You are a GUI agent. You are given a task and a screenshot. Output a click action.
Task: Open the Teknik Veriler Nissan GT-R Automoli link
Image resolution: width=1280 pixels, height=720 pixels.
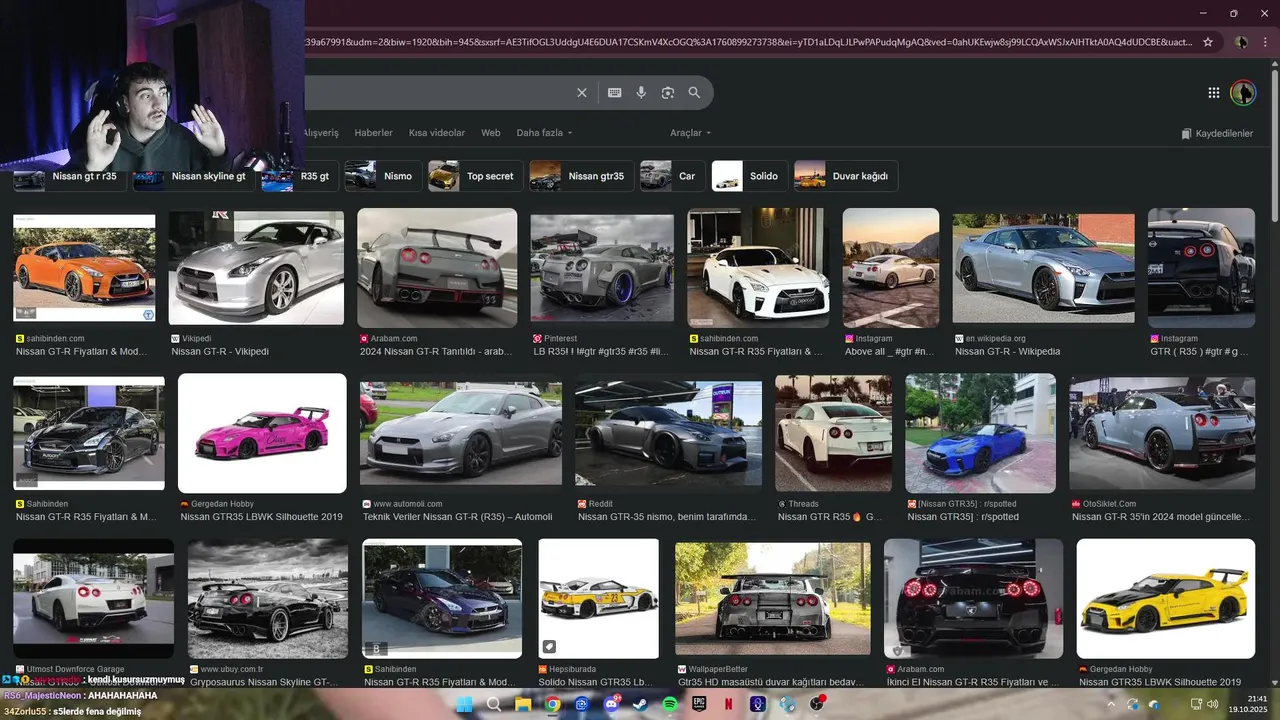click(x=458, y=517)
